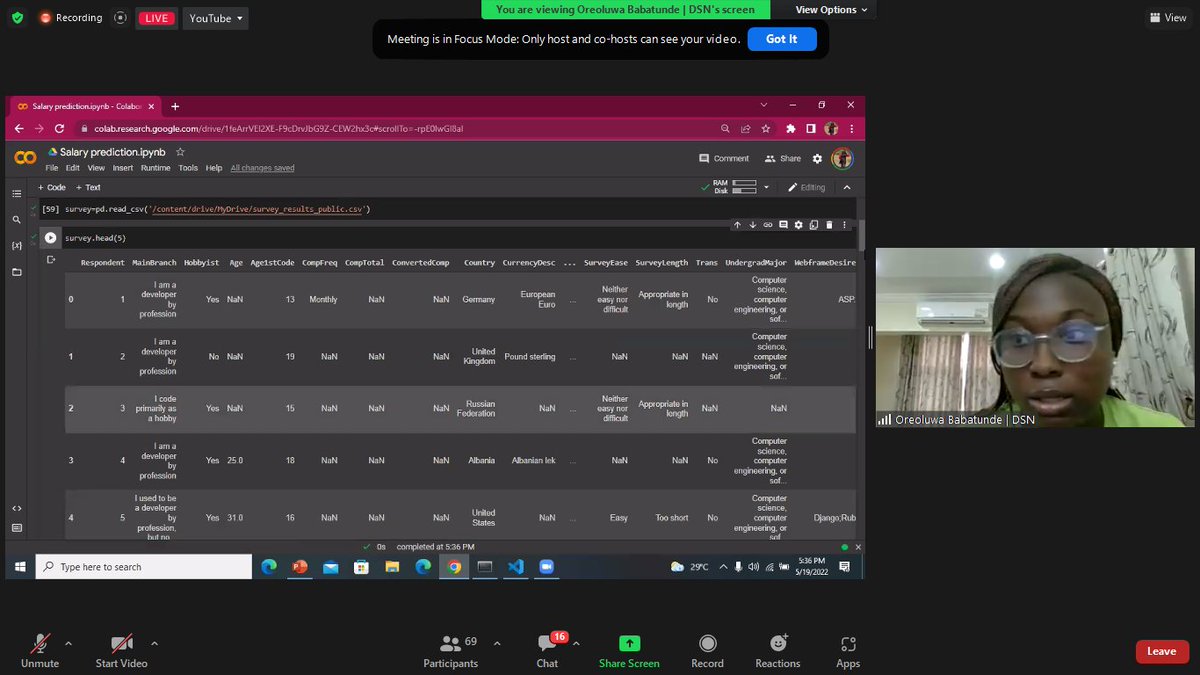The image size is (1200, 675).
Task: Open Chrome extensions puzzle icon
Action: (x=790, y=129)
